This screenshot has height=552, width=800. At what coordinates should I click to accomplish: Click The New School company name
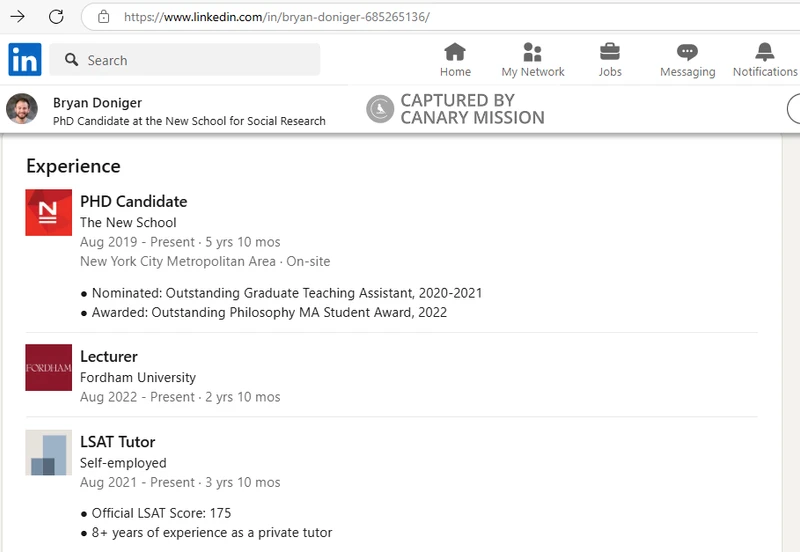128,222
